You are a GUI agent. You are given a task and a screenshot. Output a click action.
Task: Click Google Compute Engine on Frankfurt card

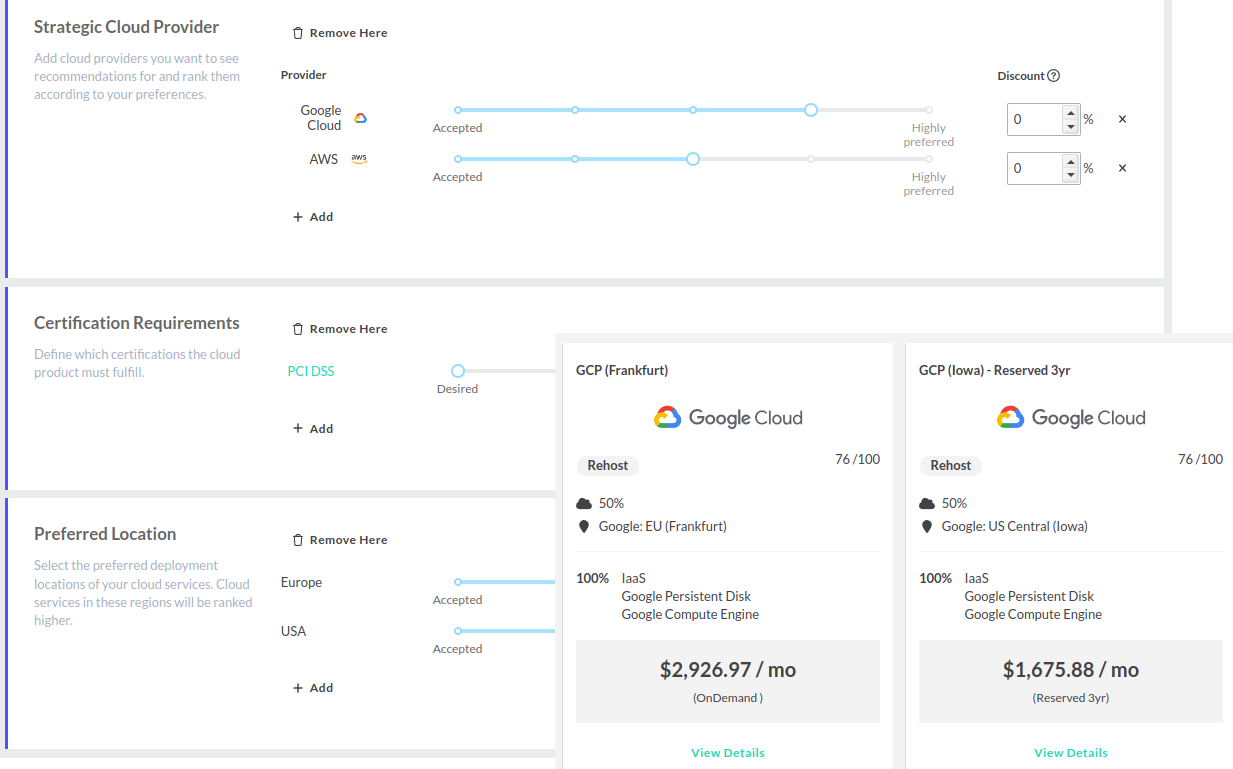(x=690, y=615)
